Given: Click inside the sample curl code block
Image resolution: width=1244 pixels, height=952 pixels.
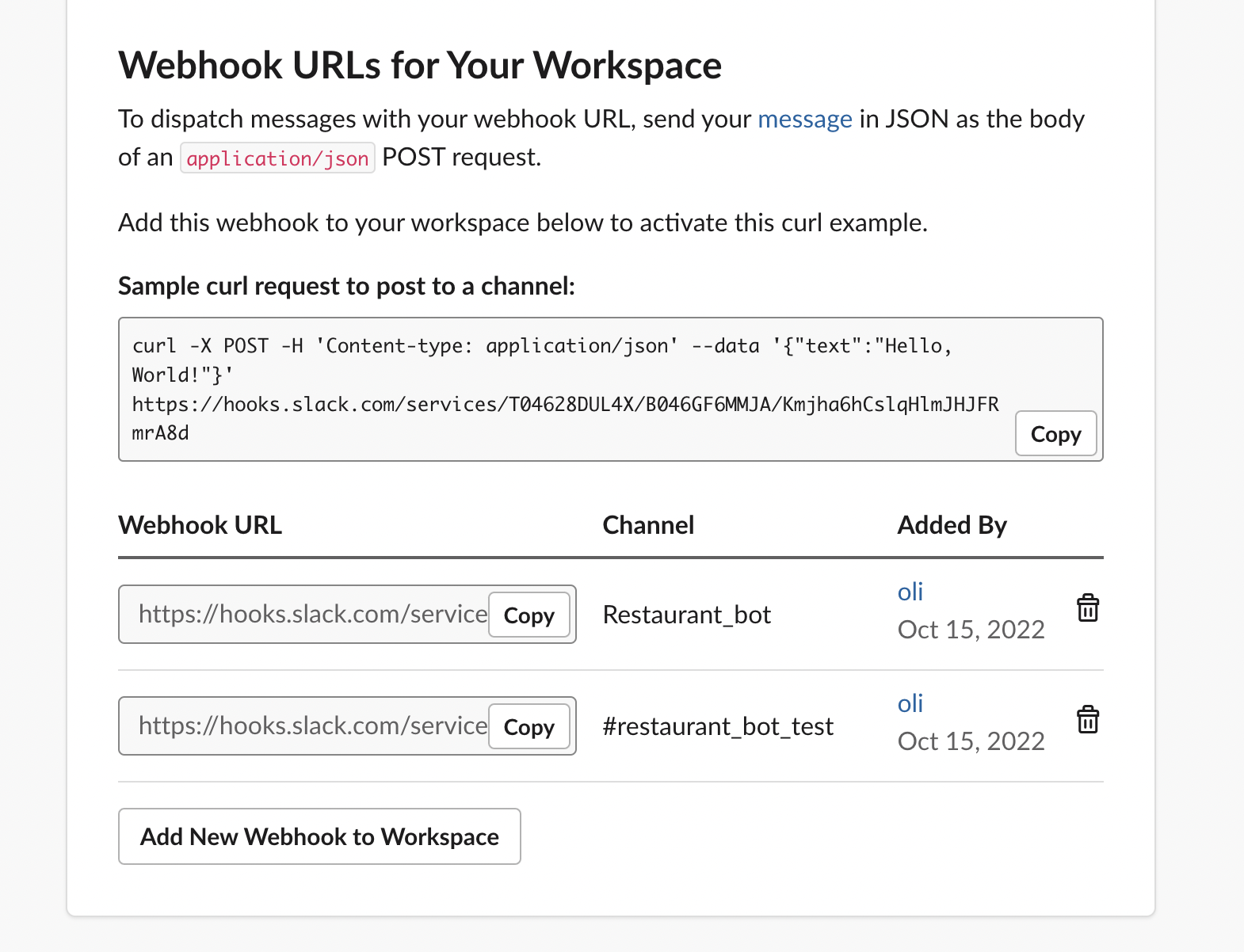Looking at the screenshot, I should [x=611, y=390].
